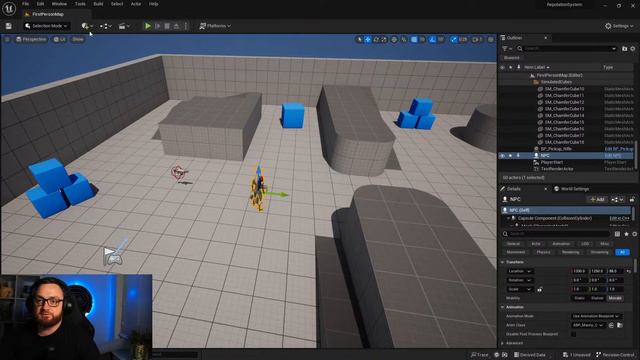640x360 pixels.
Task: Select Capsule Component in component tree
Action: click(x=554, y=218)
